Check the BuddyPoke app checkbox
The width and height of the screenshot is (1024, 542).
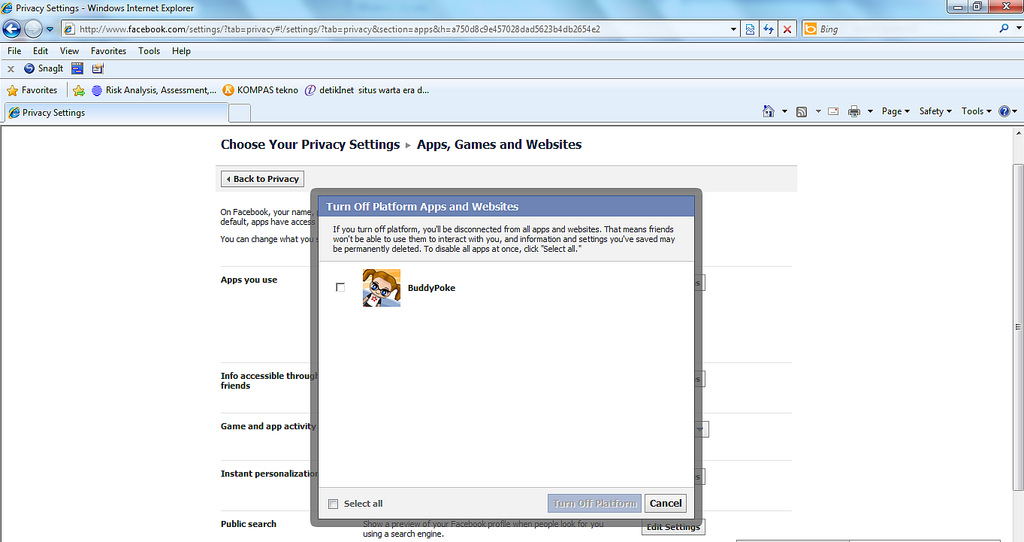(340, 287)
